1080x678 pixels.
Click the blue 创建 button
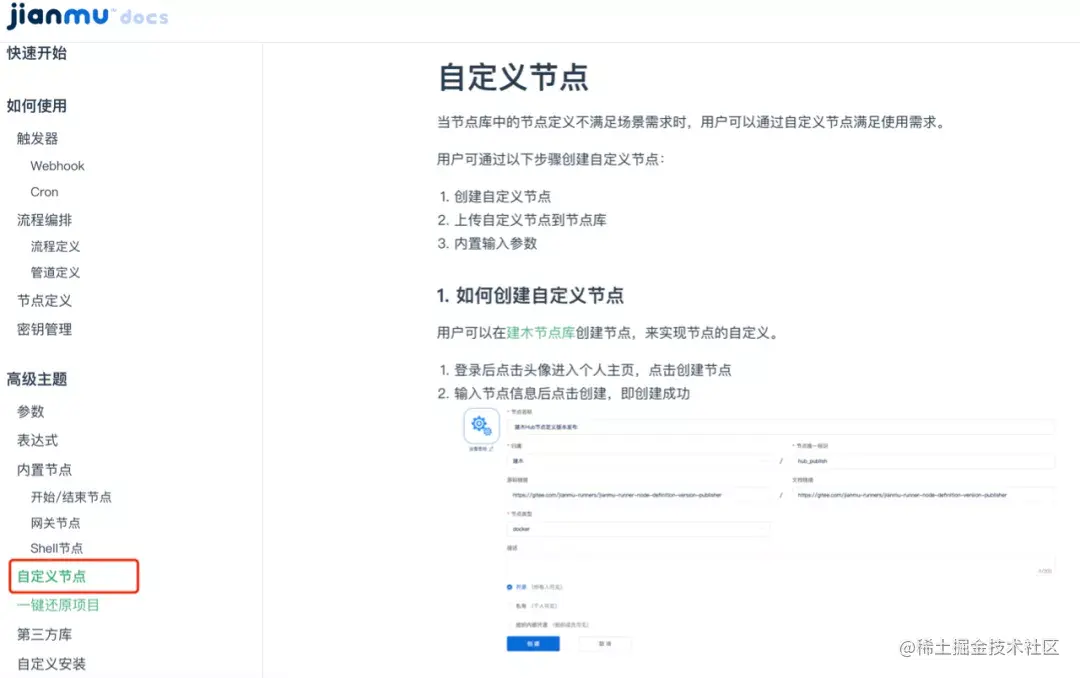click(x=533, y=644)
